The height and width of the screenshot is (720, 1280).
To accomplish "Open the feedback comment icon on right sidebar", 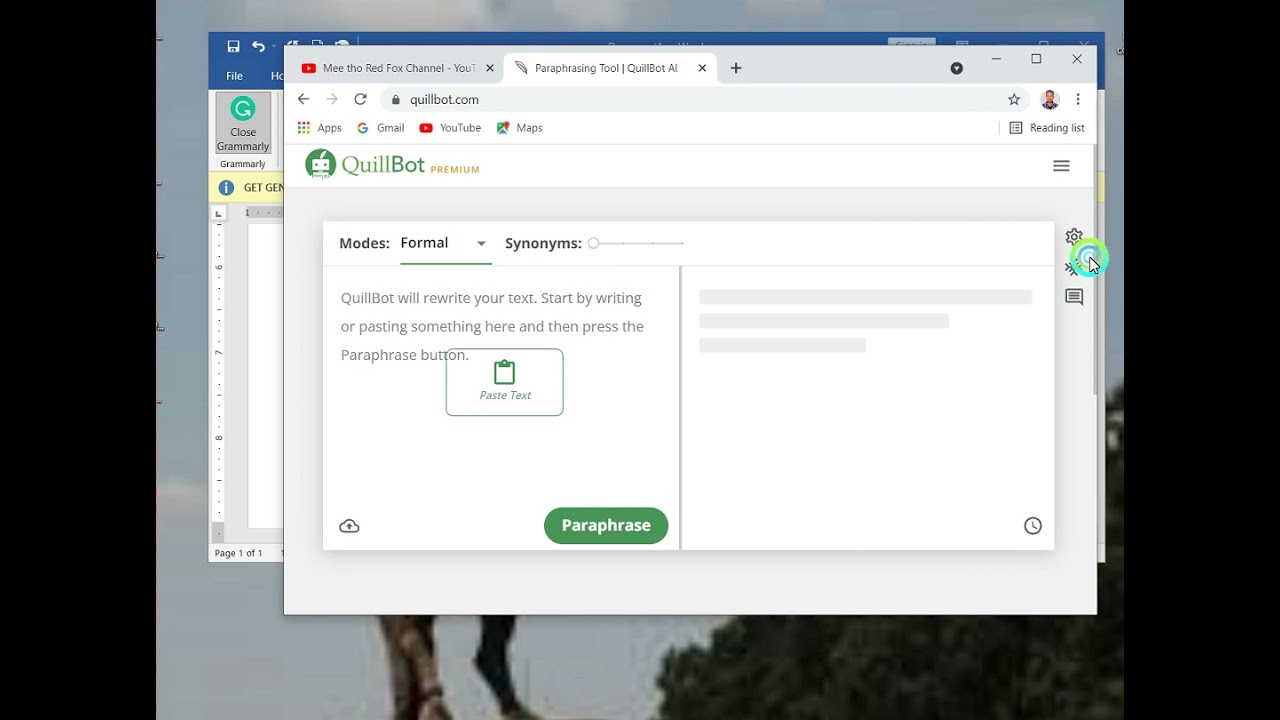I will 1074,297.
